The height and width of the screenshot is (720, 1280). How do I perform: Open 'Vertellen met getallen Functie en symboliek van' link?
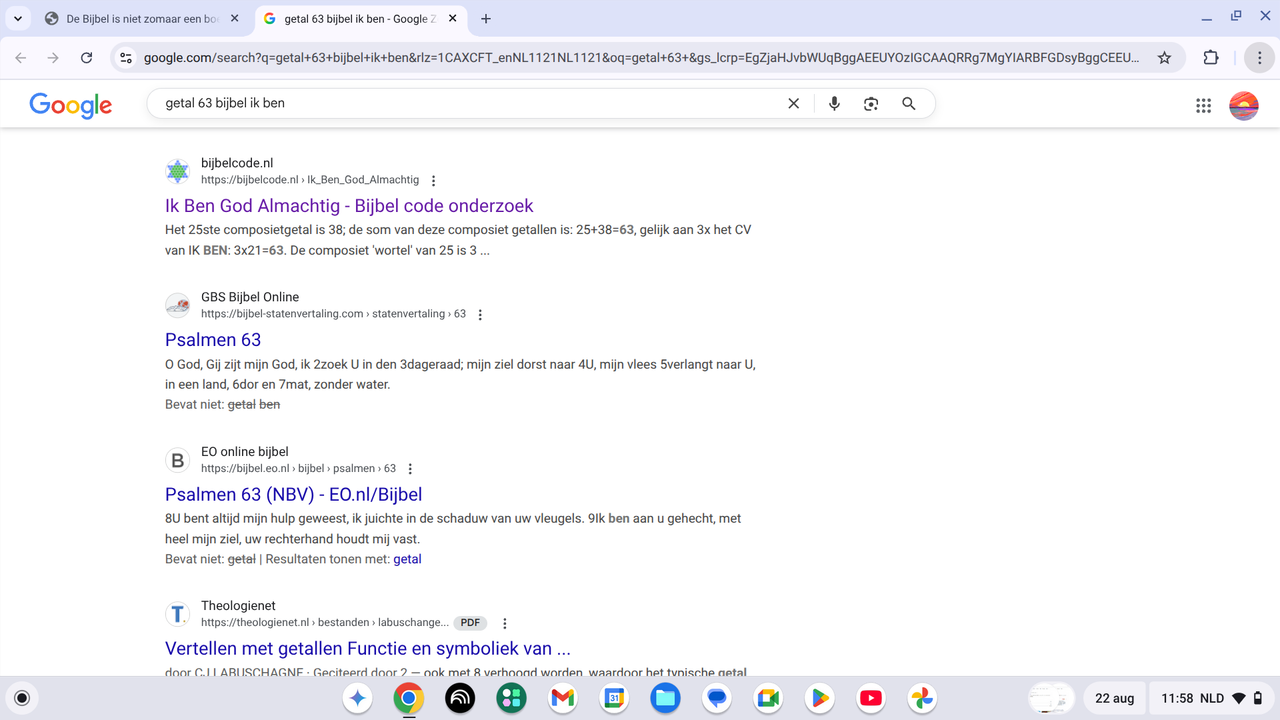click(368, 649)
